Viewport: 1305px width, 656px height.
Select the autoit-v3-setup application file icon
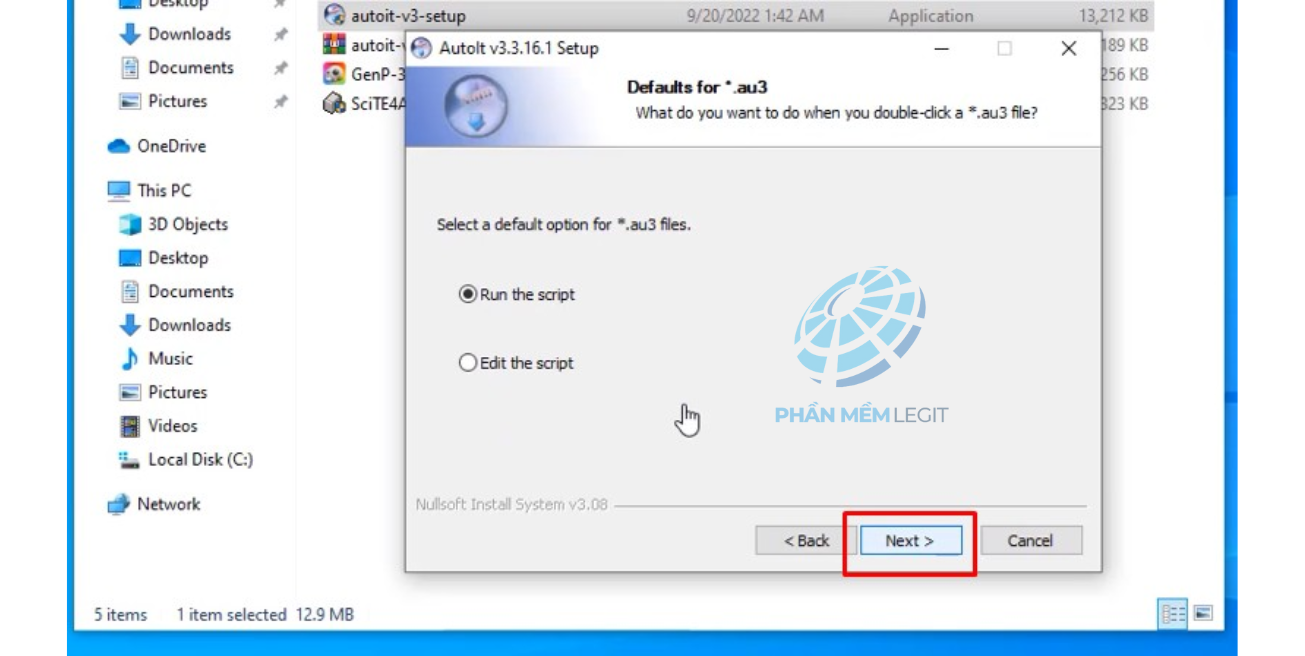tap(334, 16)
